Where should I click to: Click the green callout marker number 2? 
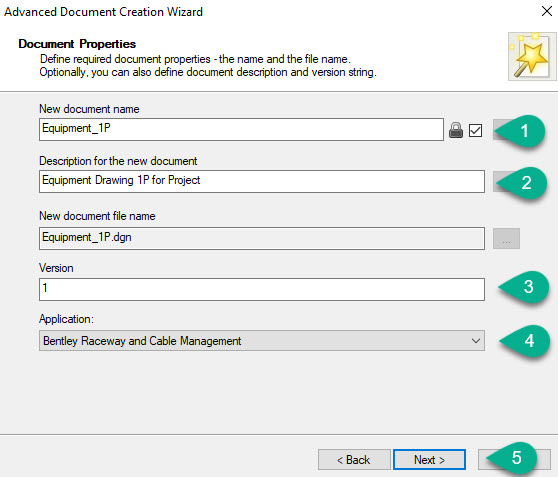(x=522, y=183)
